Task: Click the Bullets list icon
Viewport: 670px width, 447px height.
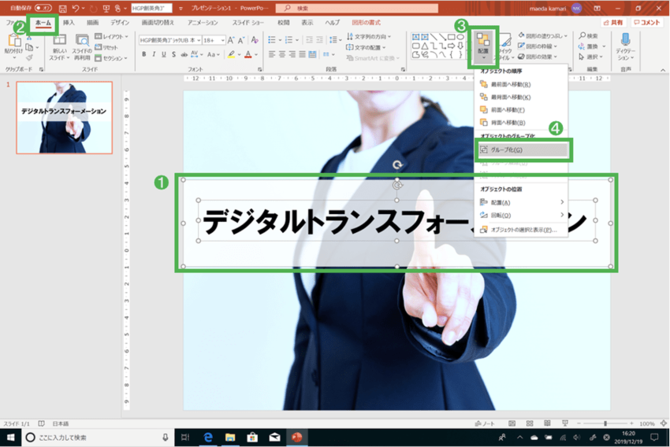Action: pos(271,40)
